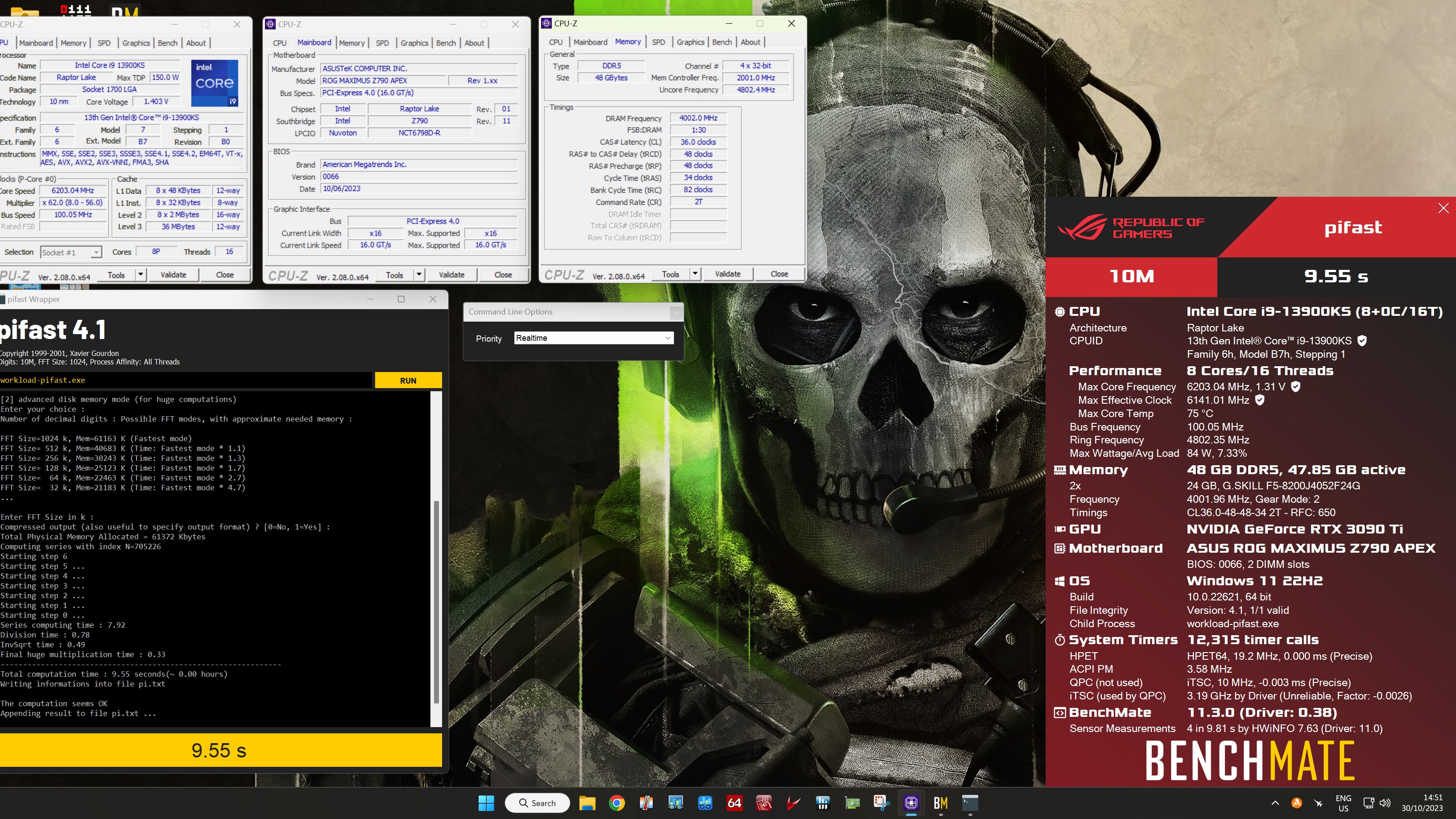Click Core Speed value 6203.04 MHz
The height and width of the screenshot is (819, 1456).
tap(73, 190)
